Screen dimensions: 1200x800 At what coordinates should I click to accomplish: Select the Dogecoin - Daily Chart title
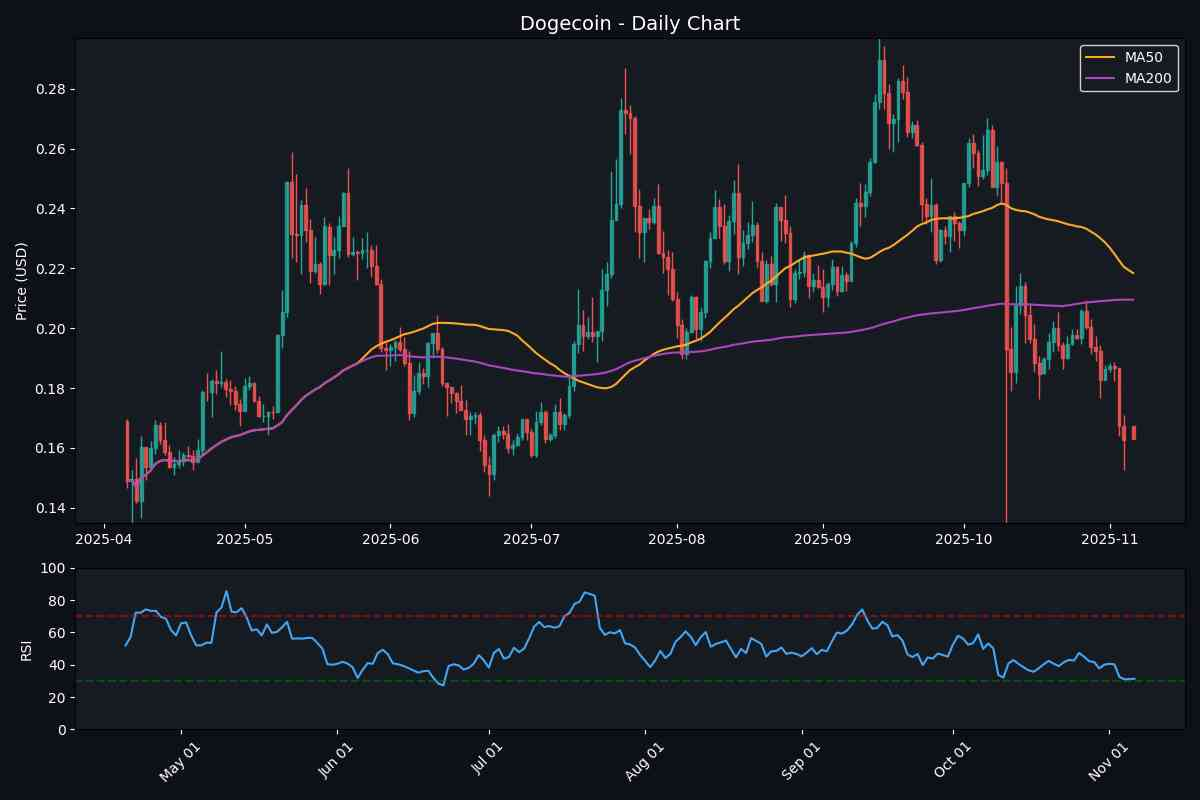[629, 22]
